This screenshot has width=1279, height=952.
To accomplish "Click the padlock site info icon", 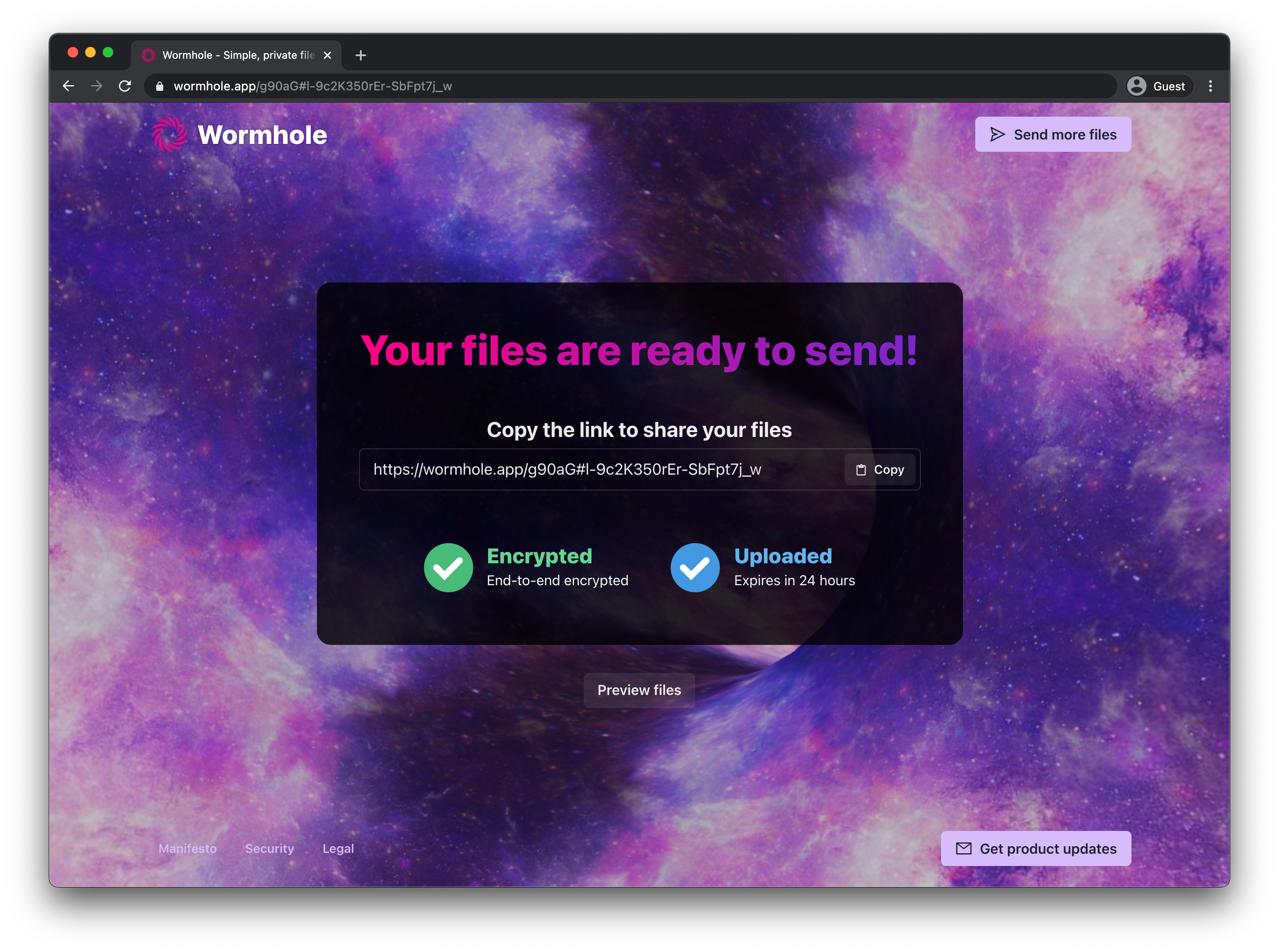I will pyautogui.click(x=160, y=86).
